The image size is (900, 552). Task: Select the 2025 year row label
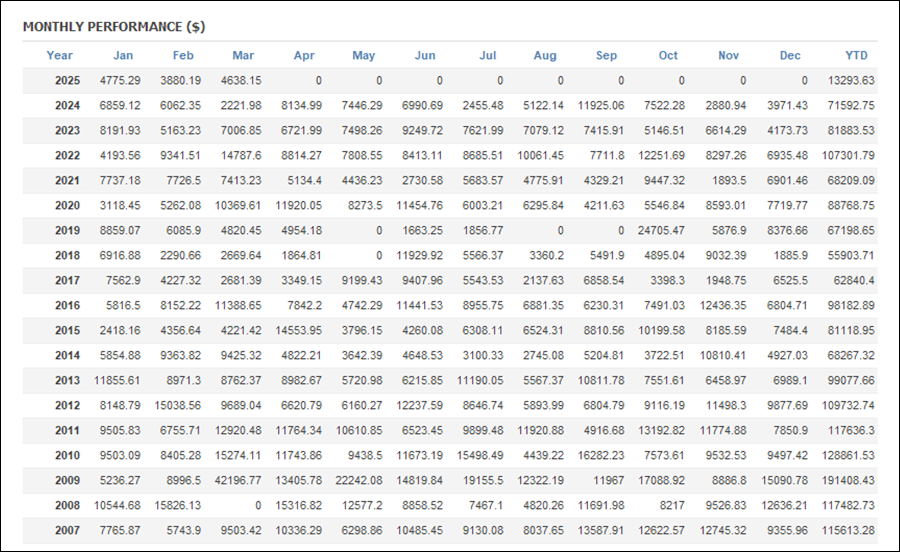67,80
